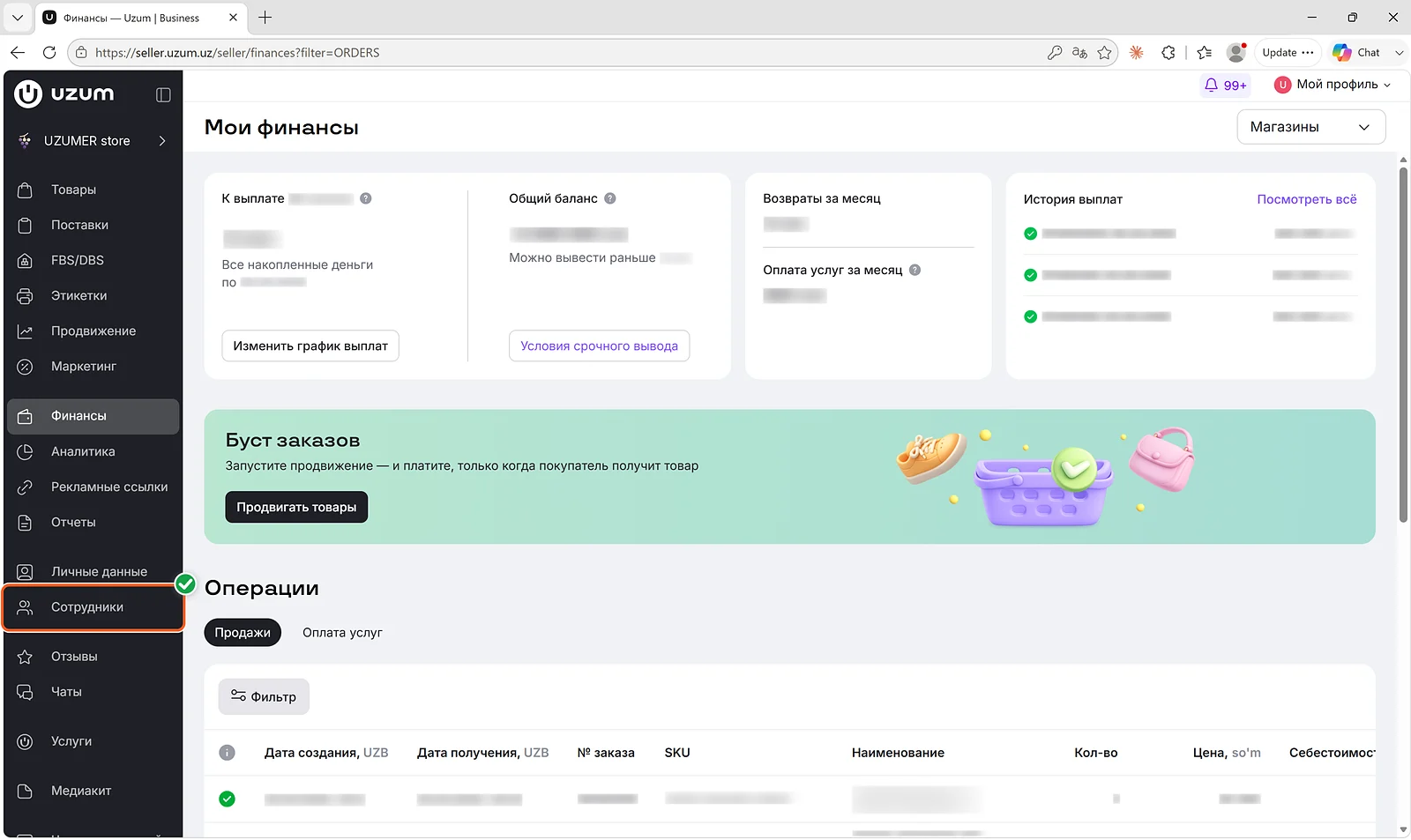Click Условия срочного вывода button
This screenshot has width=1411, height=840.
point(599,346)
